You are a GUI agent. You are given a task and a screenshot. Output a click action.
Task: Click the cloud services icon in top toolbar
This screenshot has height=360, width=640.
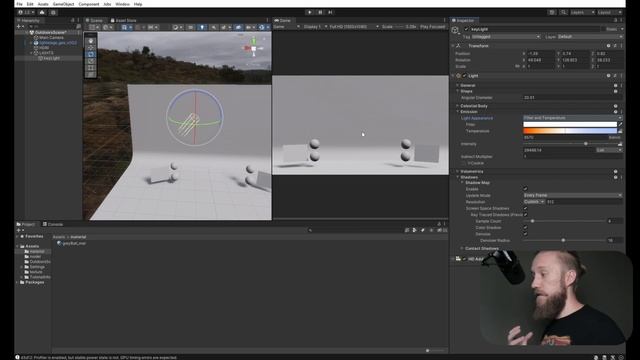pos(42,12)
